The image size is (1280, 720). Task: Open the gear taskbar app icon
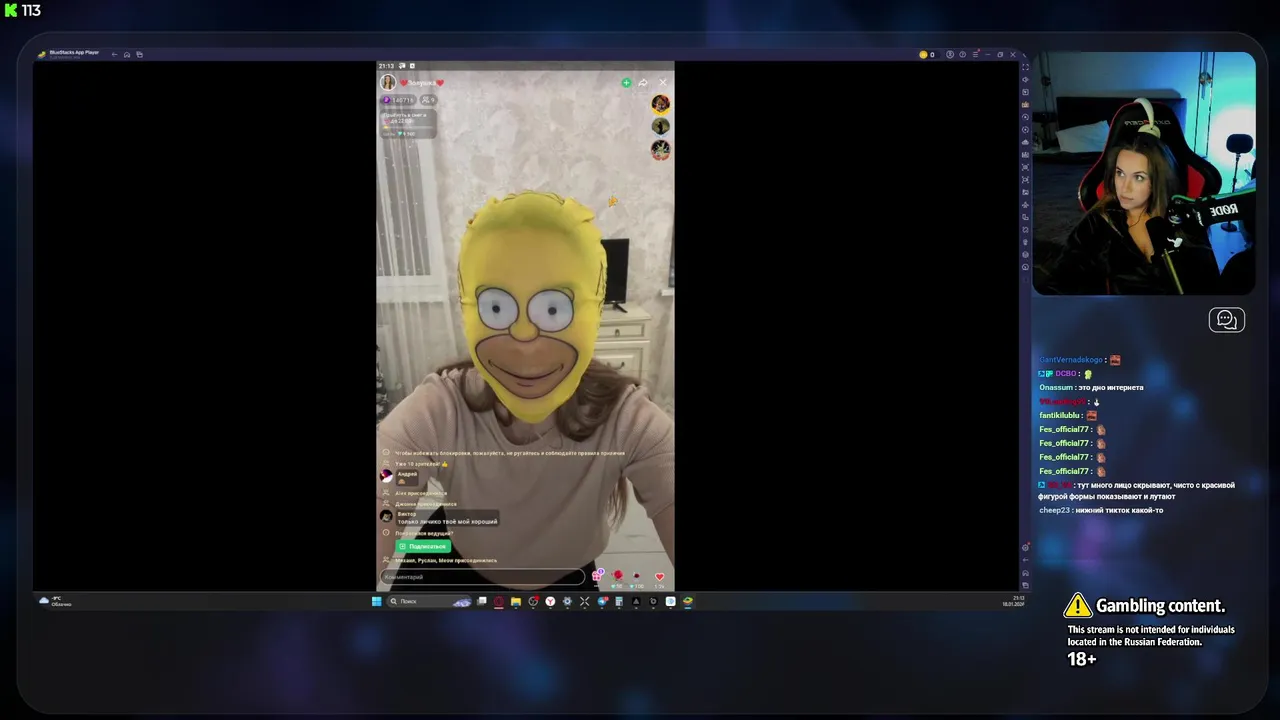(567, 601)
